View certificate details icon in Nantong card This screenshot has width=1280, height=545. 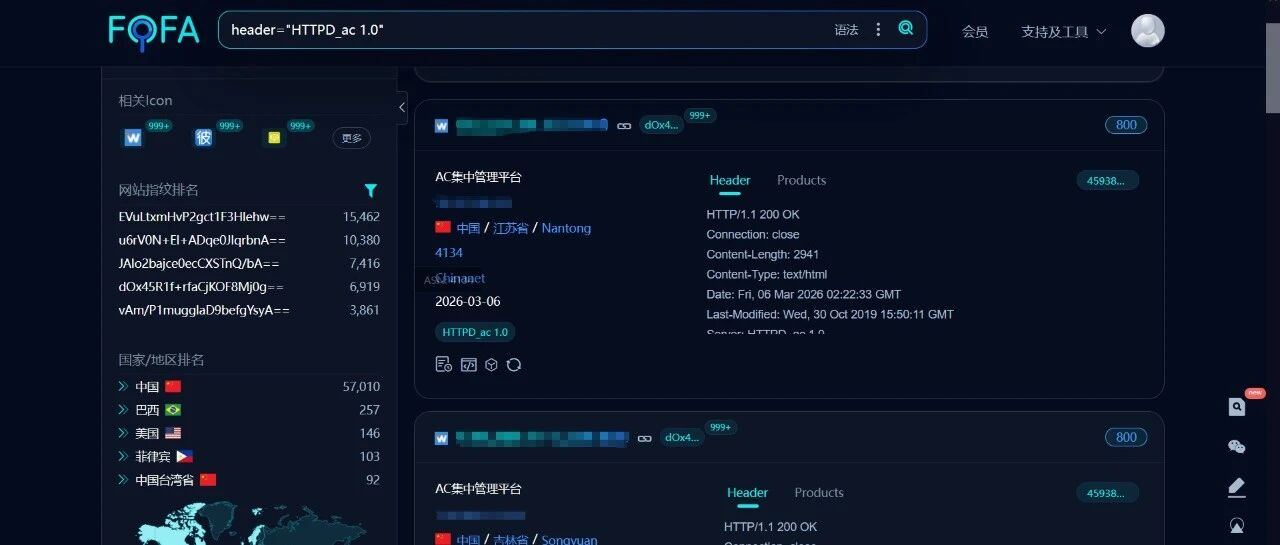coord(443,365)
